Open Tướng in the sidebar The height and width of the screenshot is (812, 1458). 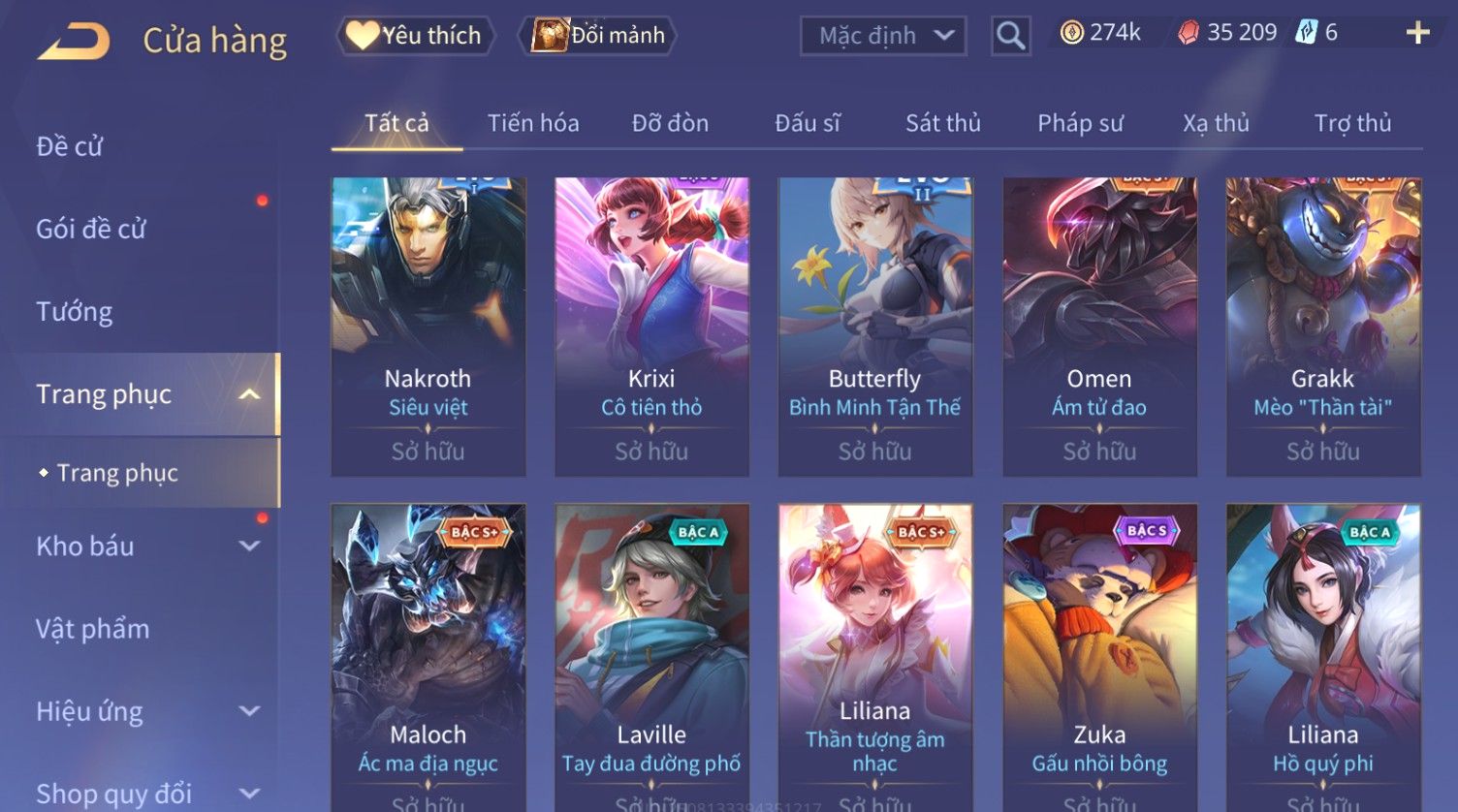[75, 312]
